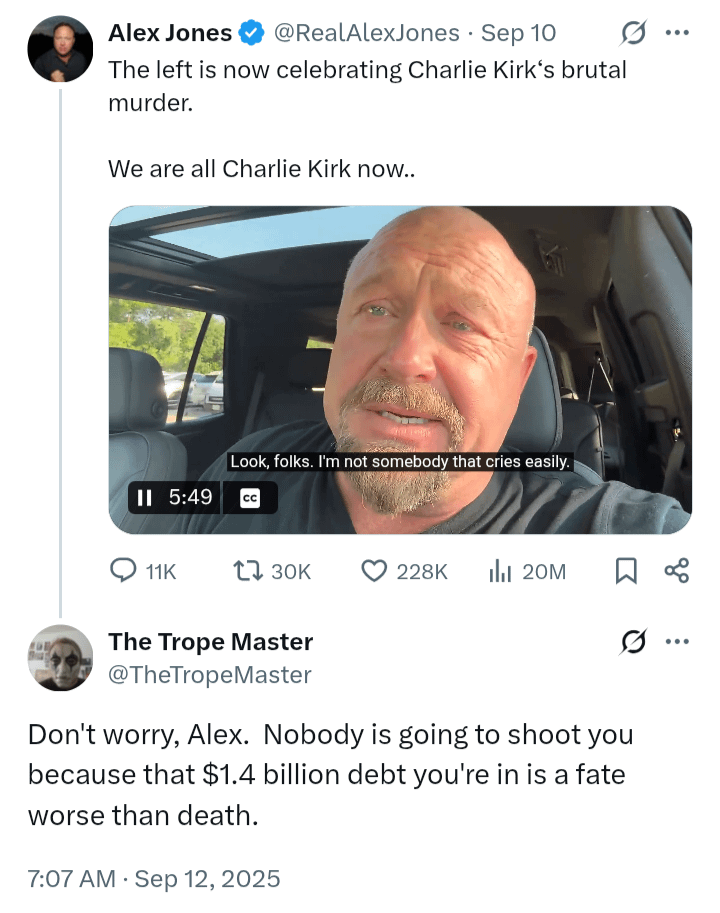This screenshot has height=913, width=720.
Task: Like the tweet with 228K likes
Action: click(x=374, y=571)
